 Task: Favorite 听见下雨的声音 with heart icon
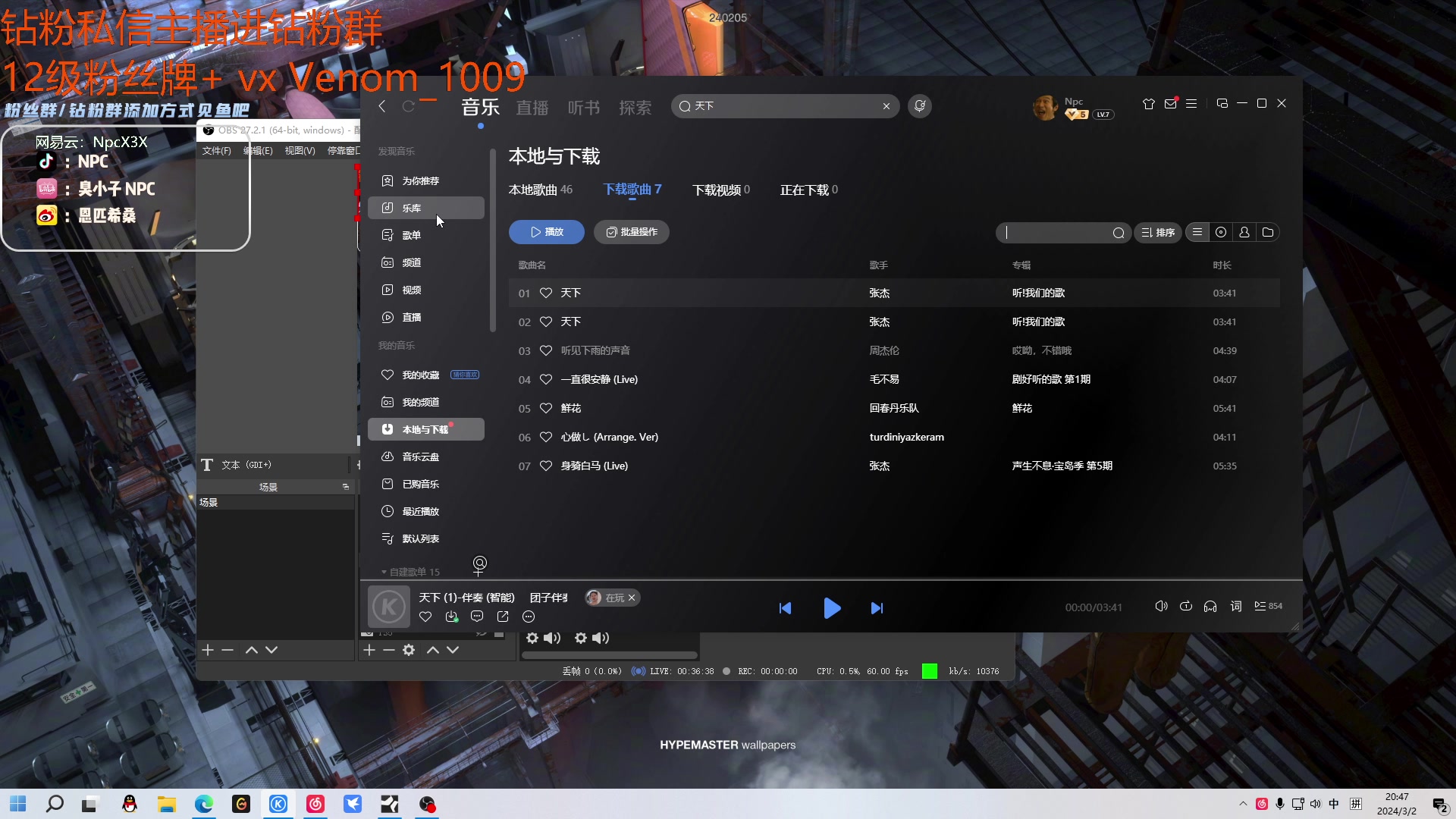[x=546, y=350]
